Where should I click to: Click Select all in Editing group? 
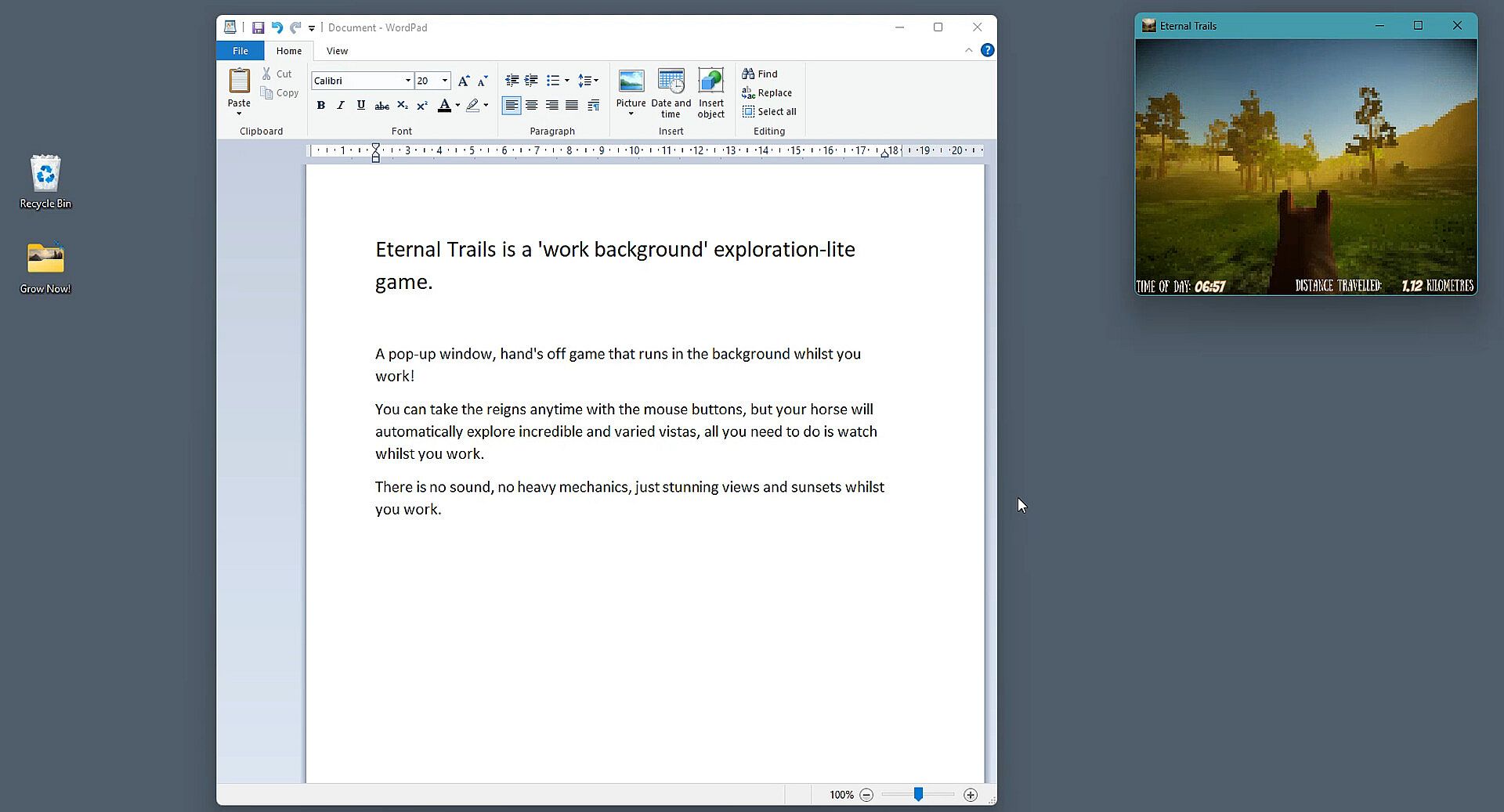769,111
